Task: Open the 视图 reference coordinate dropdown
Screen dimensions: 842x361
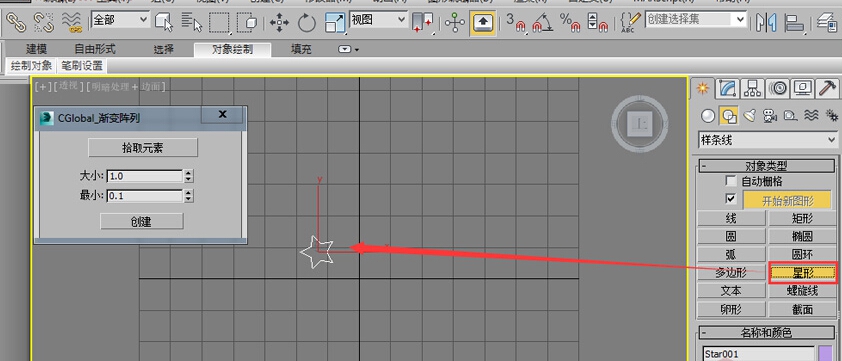Action: (x=379, y=20)
